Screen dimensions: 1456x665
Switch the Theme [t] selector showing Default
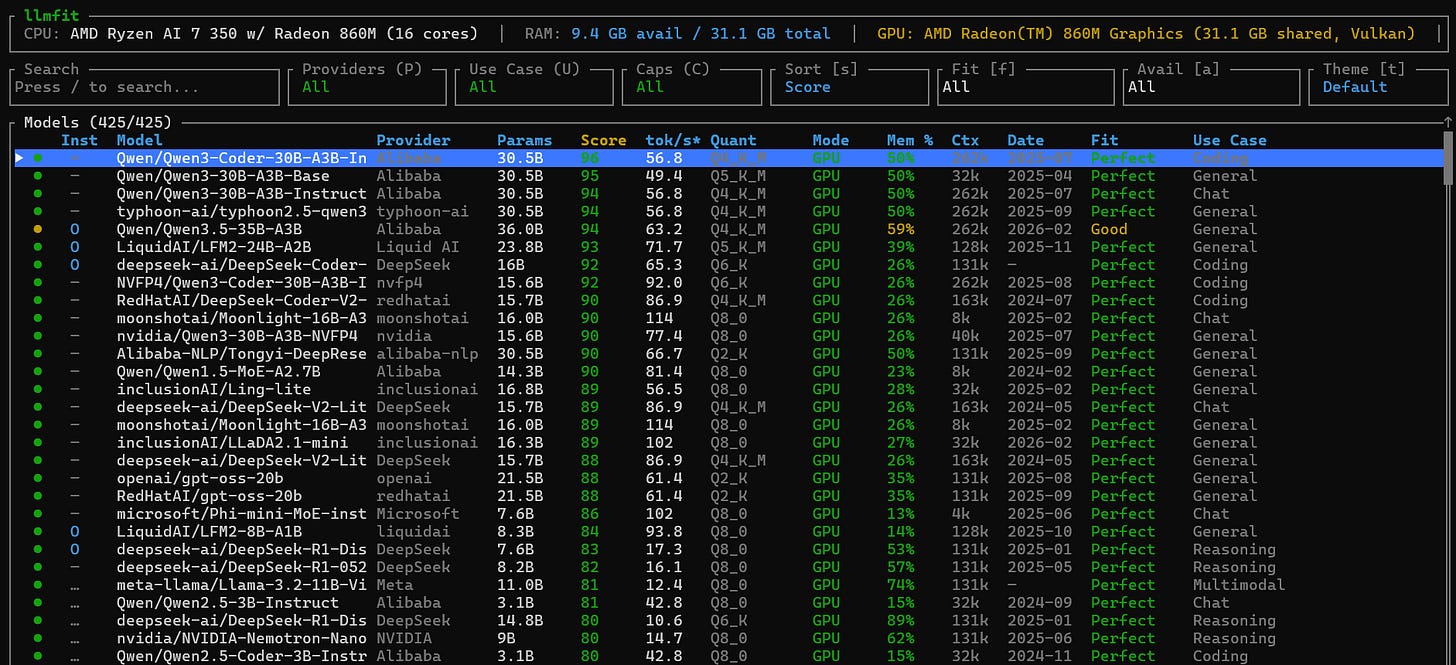(x=1378, y=87)
